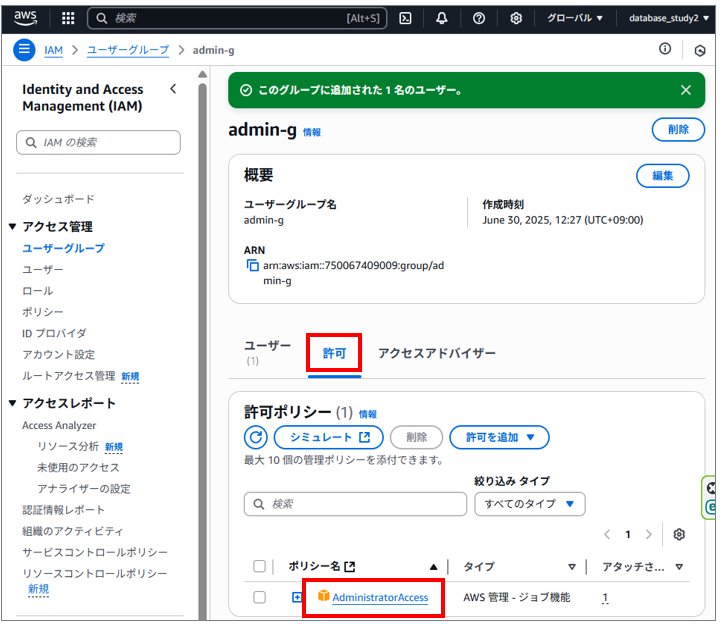
Task: Toggle the hamburger navigation menu button
Action: pyautogui.click(x=24, y=49)
